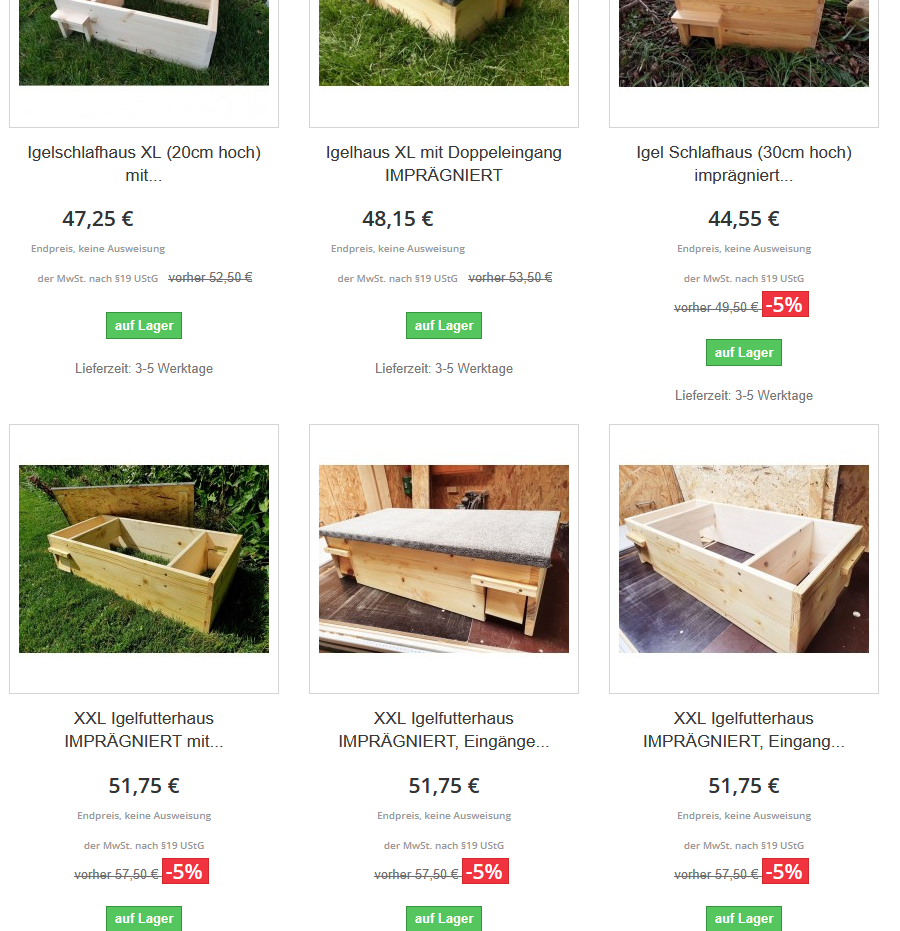
Task: Click the Igel Schlafhaus 30cm thumbnail in top row
Action: click(744, 43)
